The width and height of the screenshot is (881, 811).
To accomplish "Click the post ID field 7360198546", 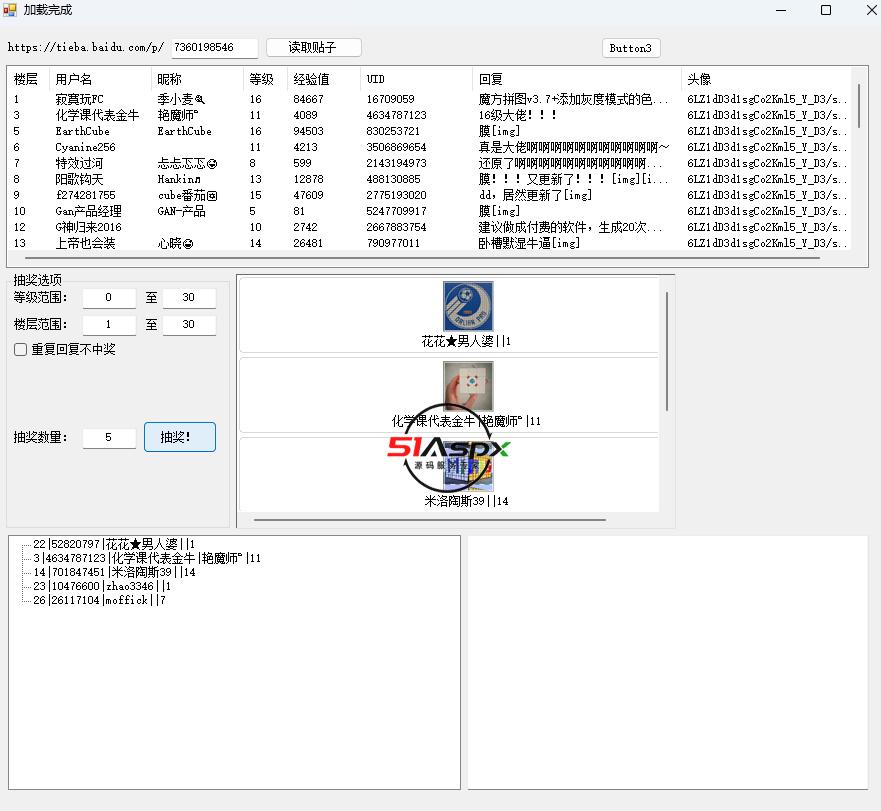I will tap(214, 48).
